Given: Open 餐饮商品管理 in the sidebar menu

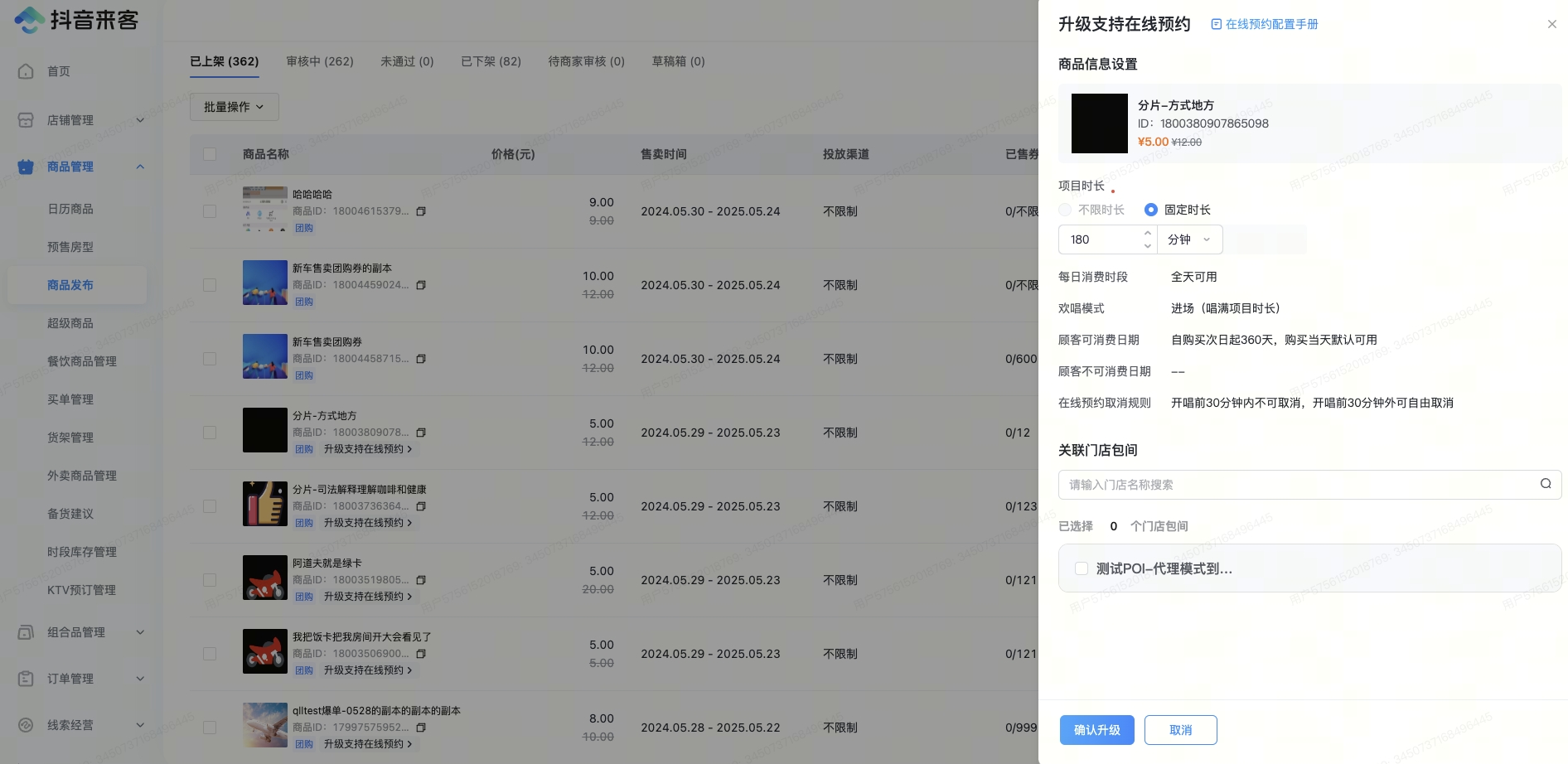Looking at the screenshot, I should tap(82, 361).
